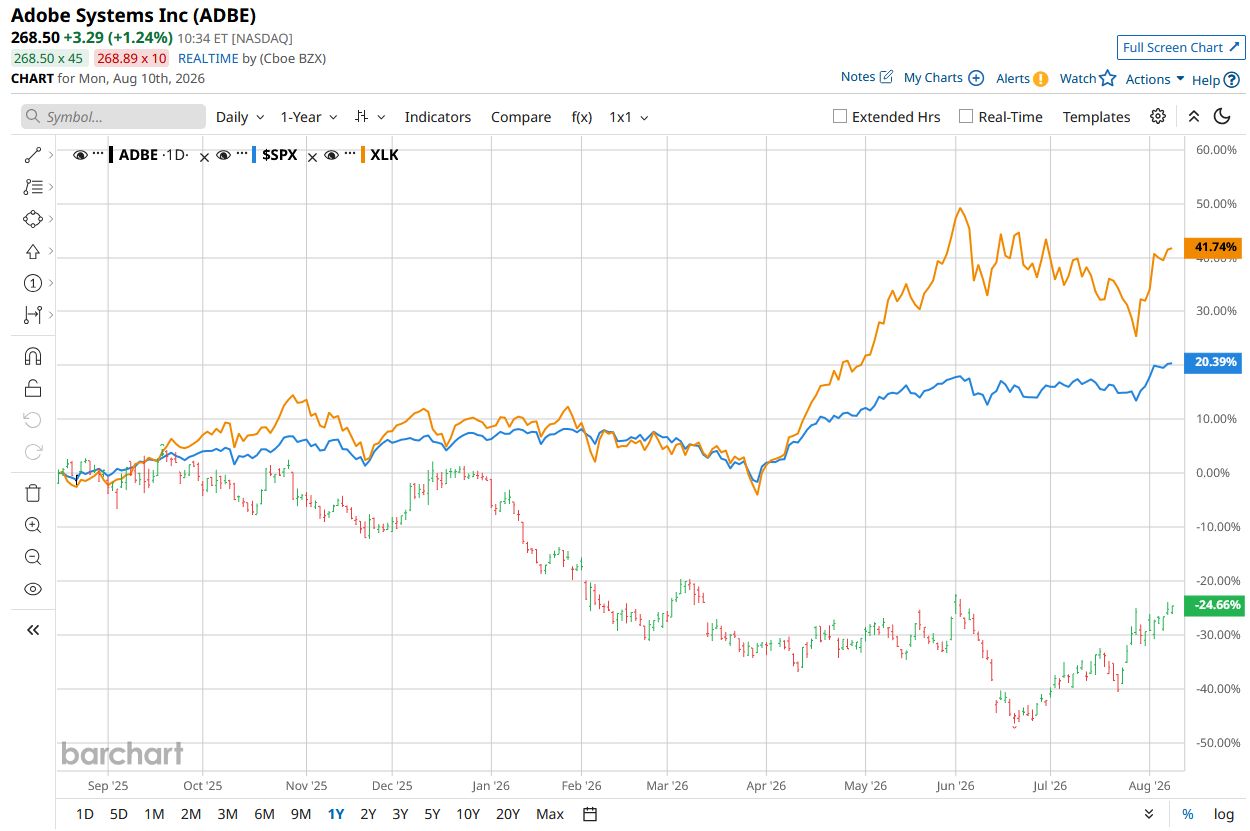The height and width of the screenshot is (831, 1250).
Task: Open the f(x) expressions button
Action: coord(582,117)
